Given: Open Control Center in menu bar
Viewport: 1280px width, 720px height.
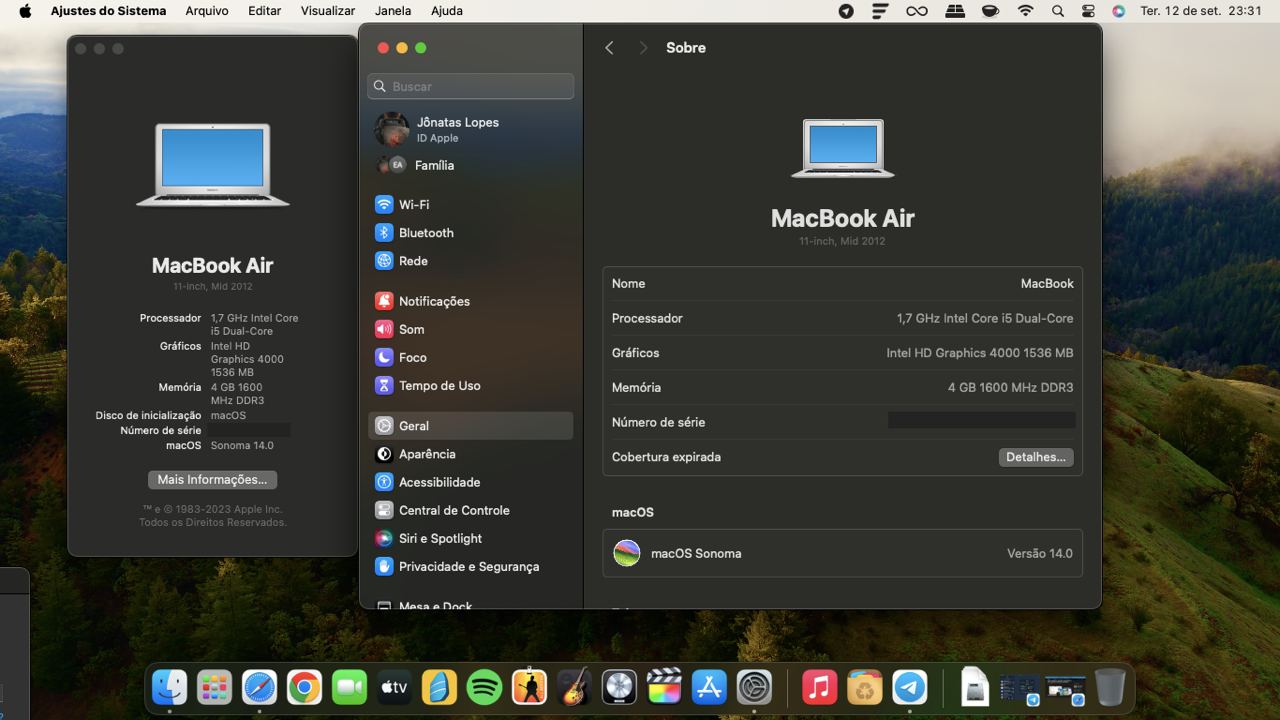Looking at the screenshot, I should (1088, 11).
